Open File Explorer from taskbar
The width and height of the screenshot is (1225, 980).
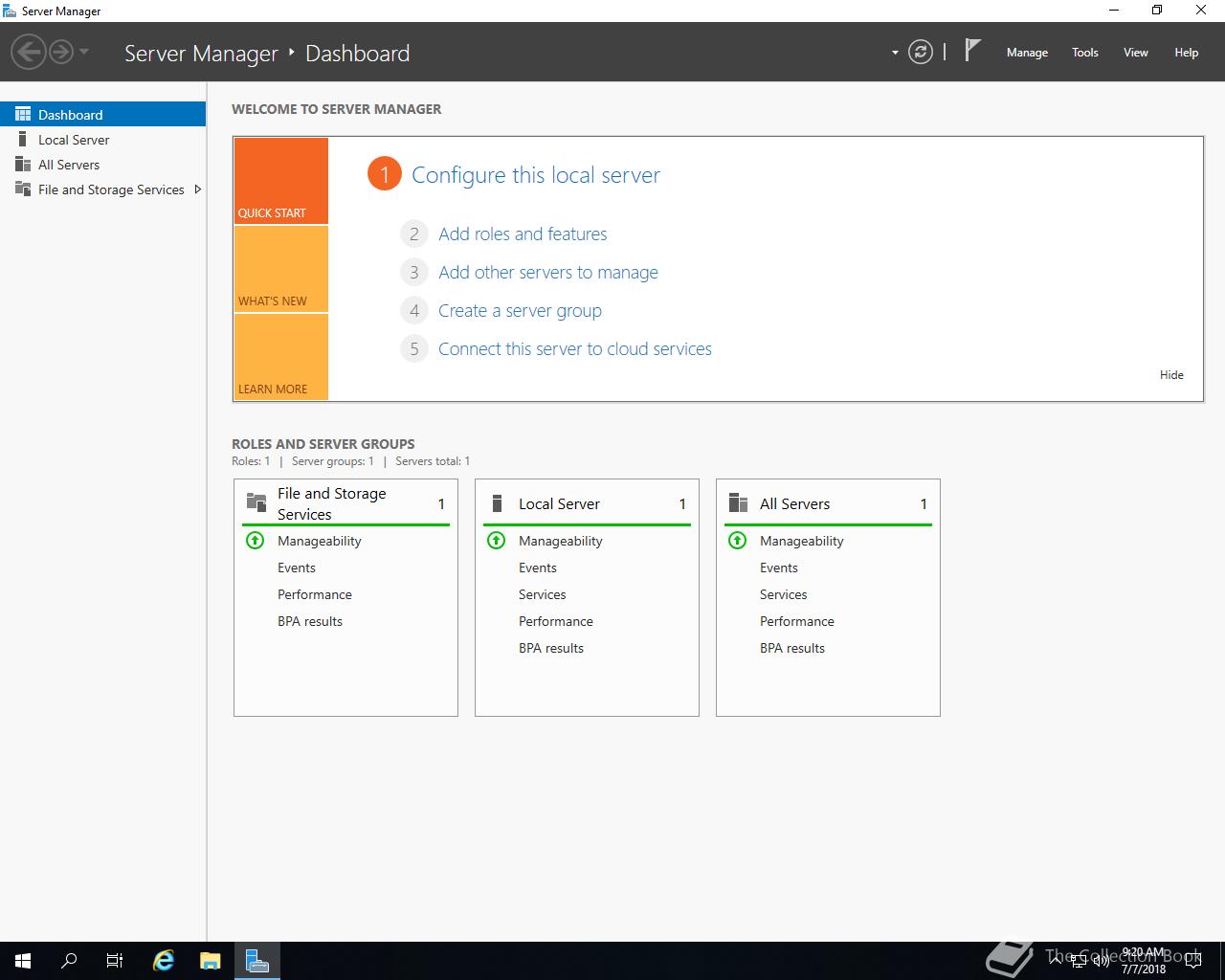click(x=210, y=961)
